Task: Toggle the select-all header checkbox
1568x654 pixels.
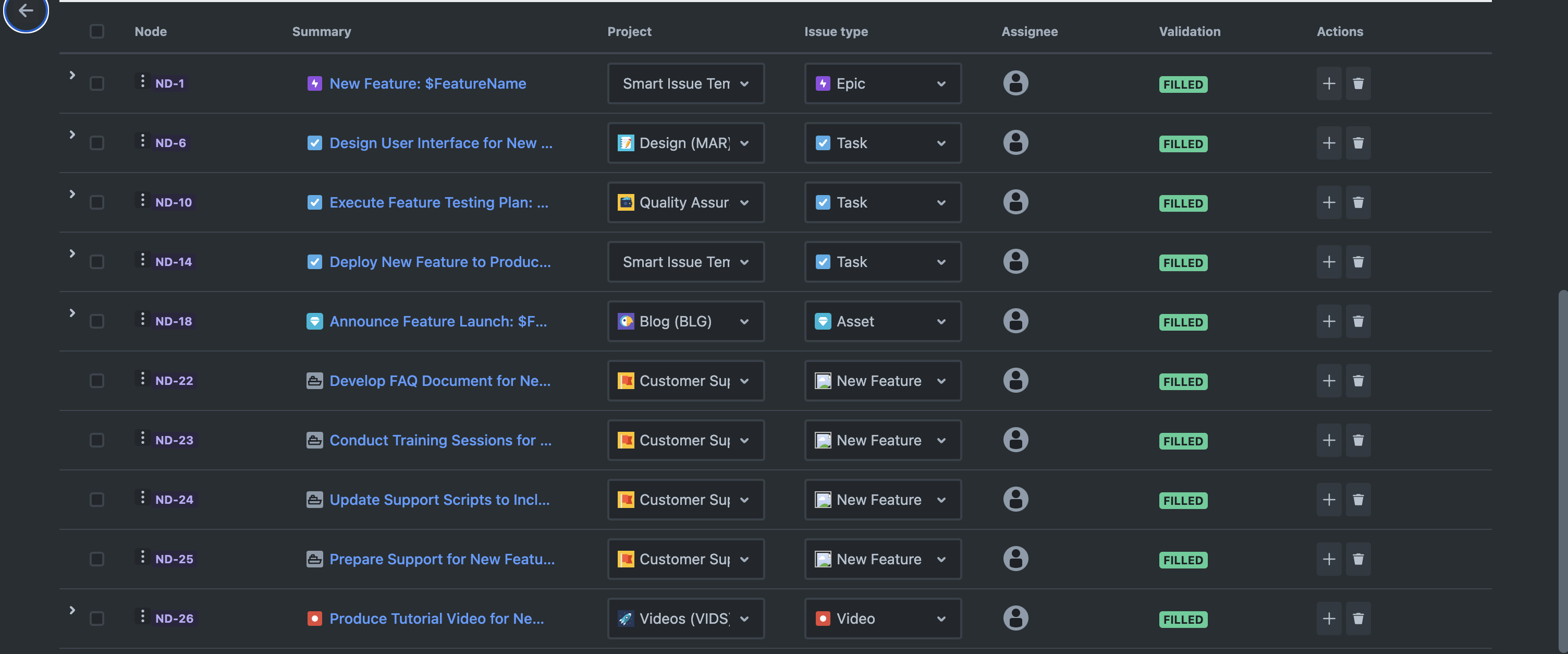Action: [97, 31]
